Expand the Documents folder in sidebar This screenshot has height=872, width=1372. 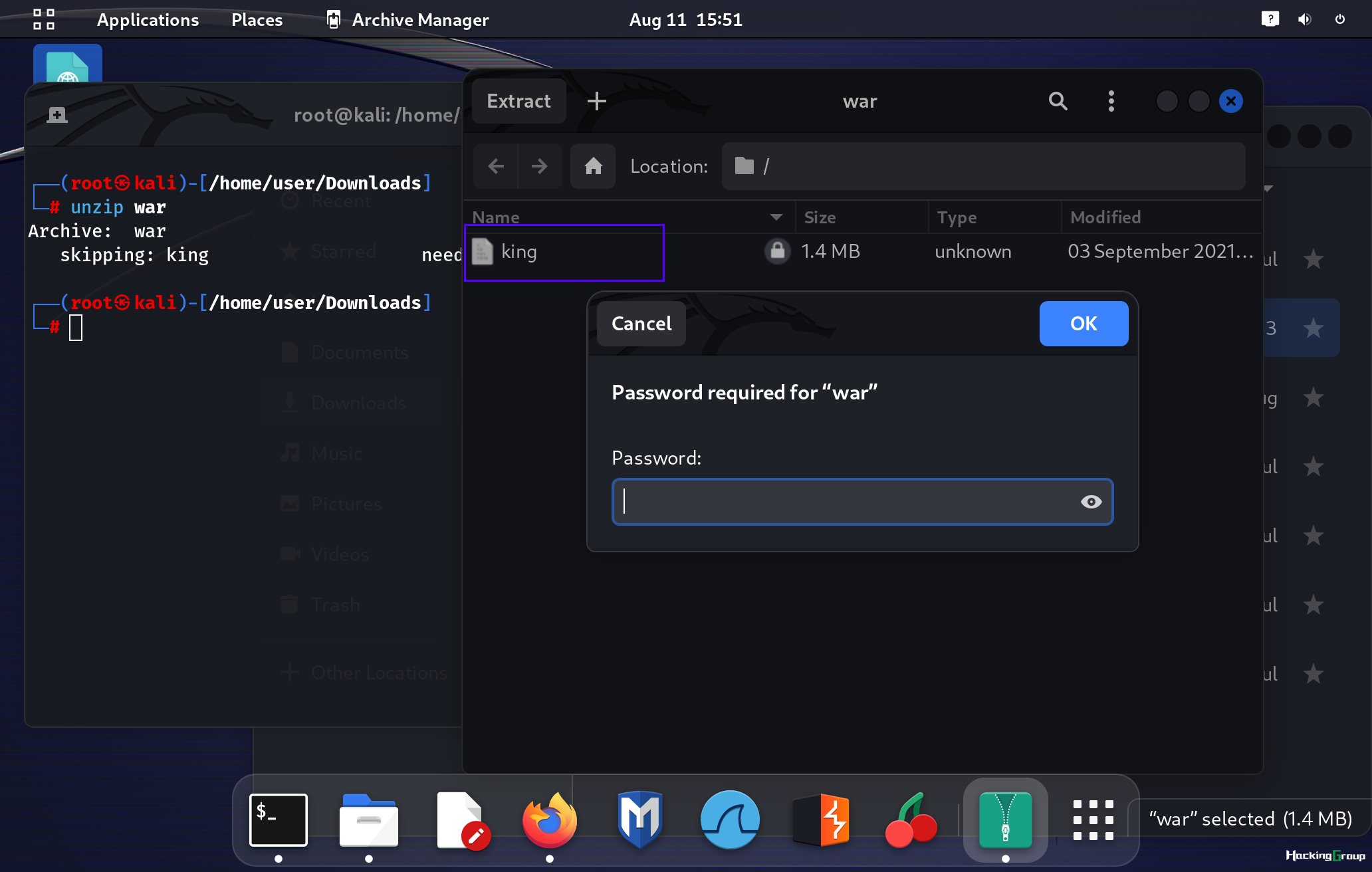point(358,352)
